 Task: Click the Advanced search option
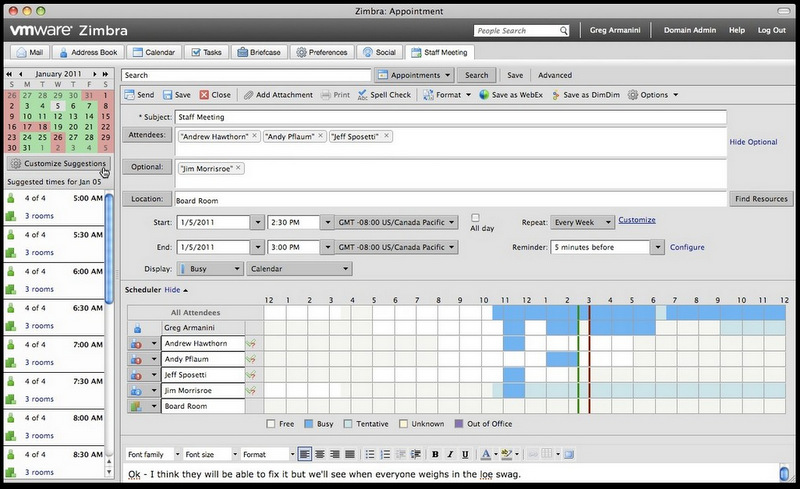(555, 75)
